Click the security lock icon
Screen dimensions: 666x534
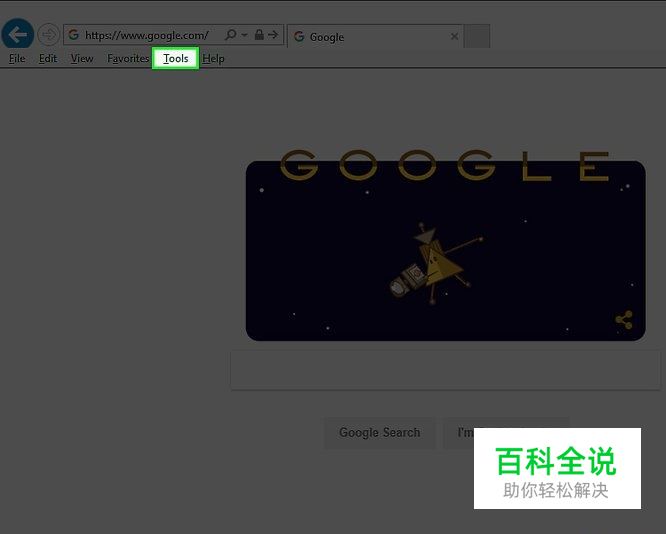(x=259, y=34)
